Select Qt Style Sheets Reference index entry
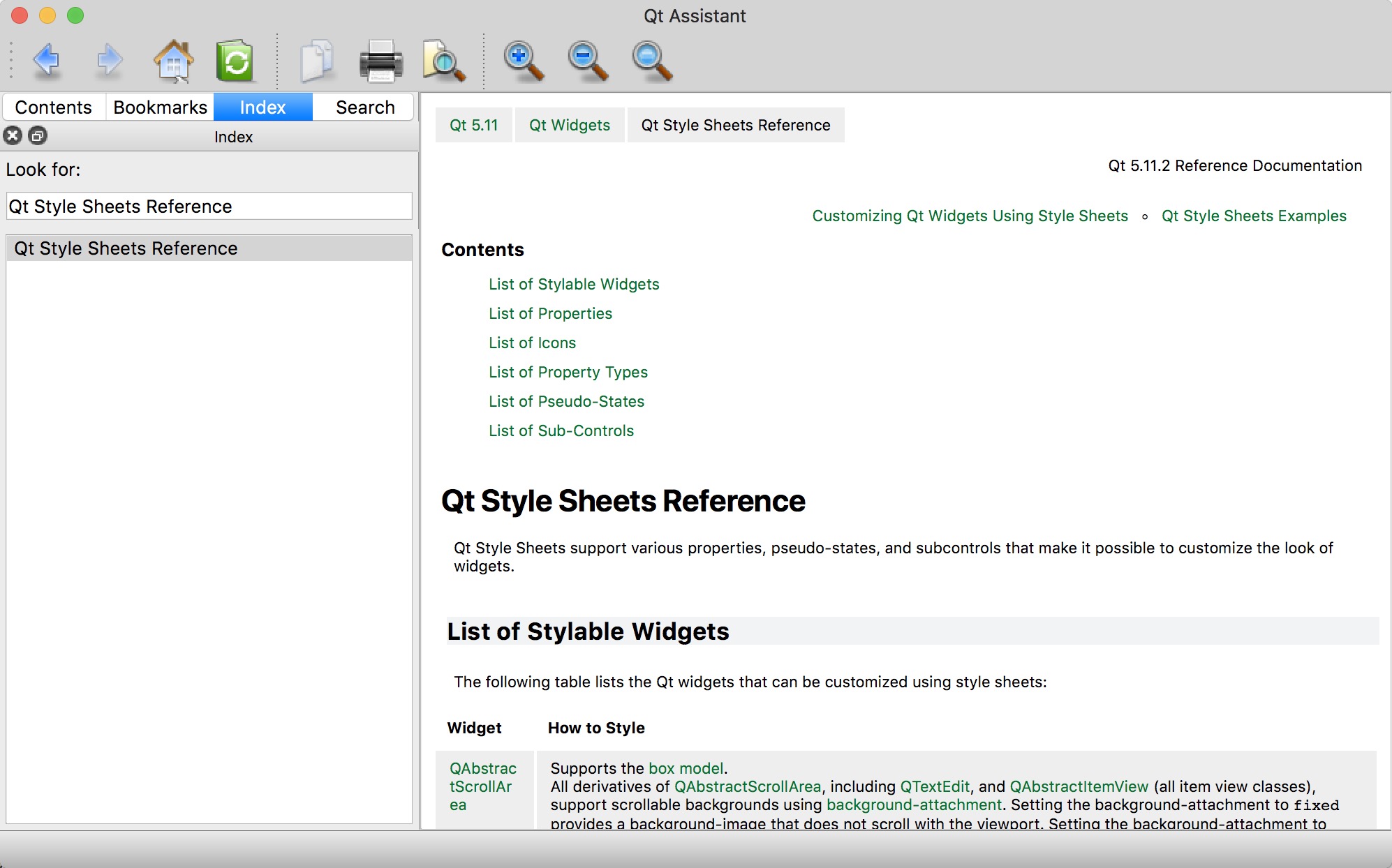The height and width of the screenshot is (868, 1392). pyautogui.click(x=126, y=248)
